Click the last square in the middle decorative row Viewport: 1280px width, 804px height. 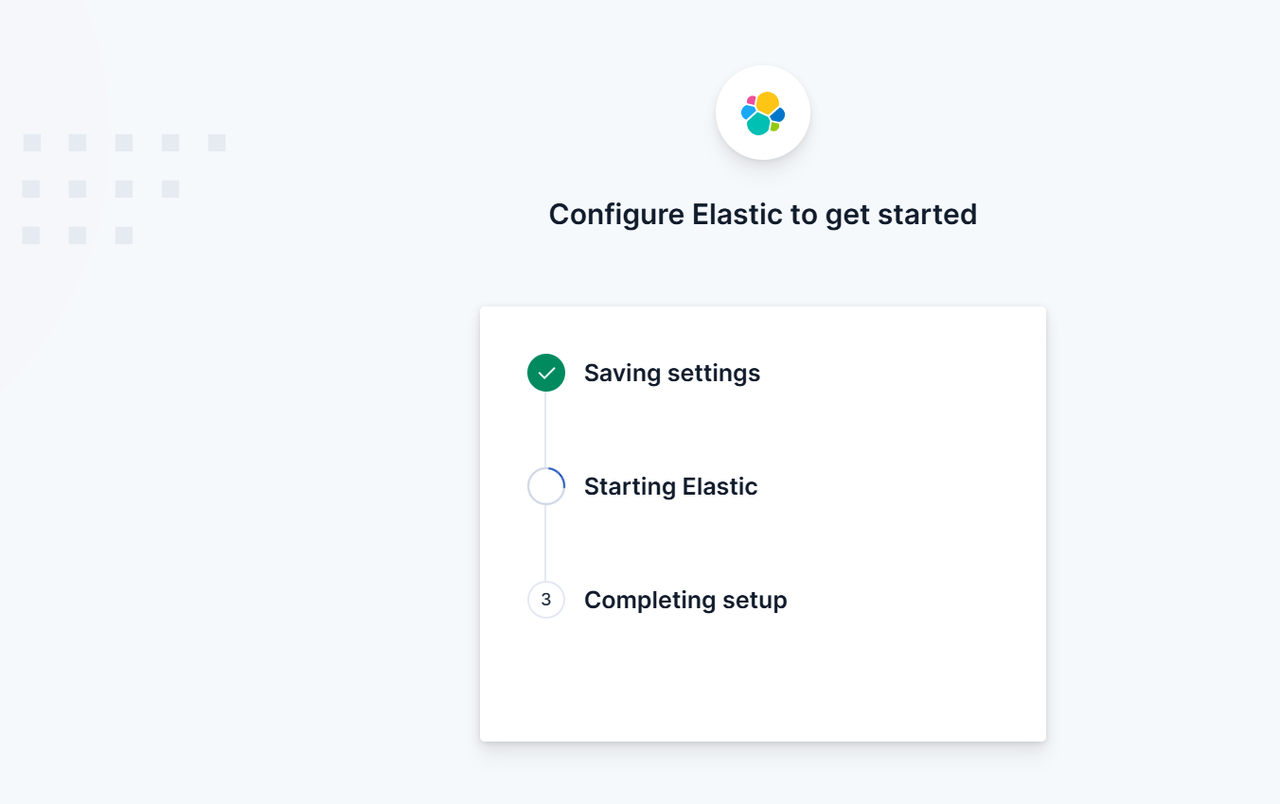click(171, 189)
